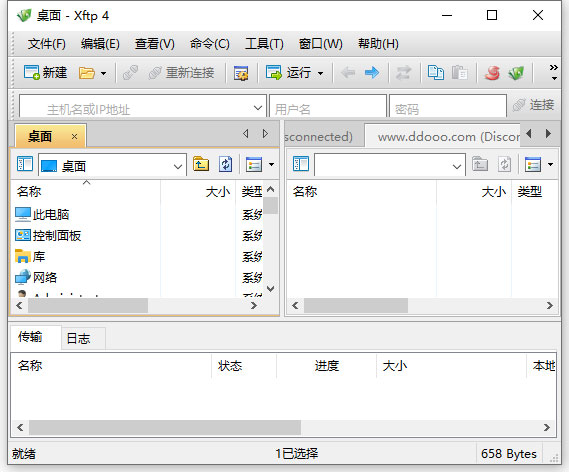
Task: Click local tab scroll left arrow
Action: (246, 134)
